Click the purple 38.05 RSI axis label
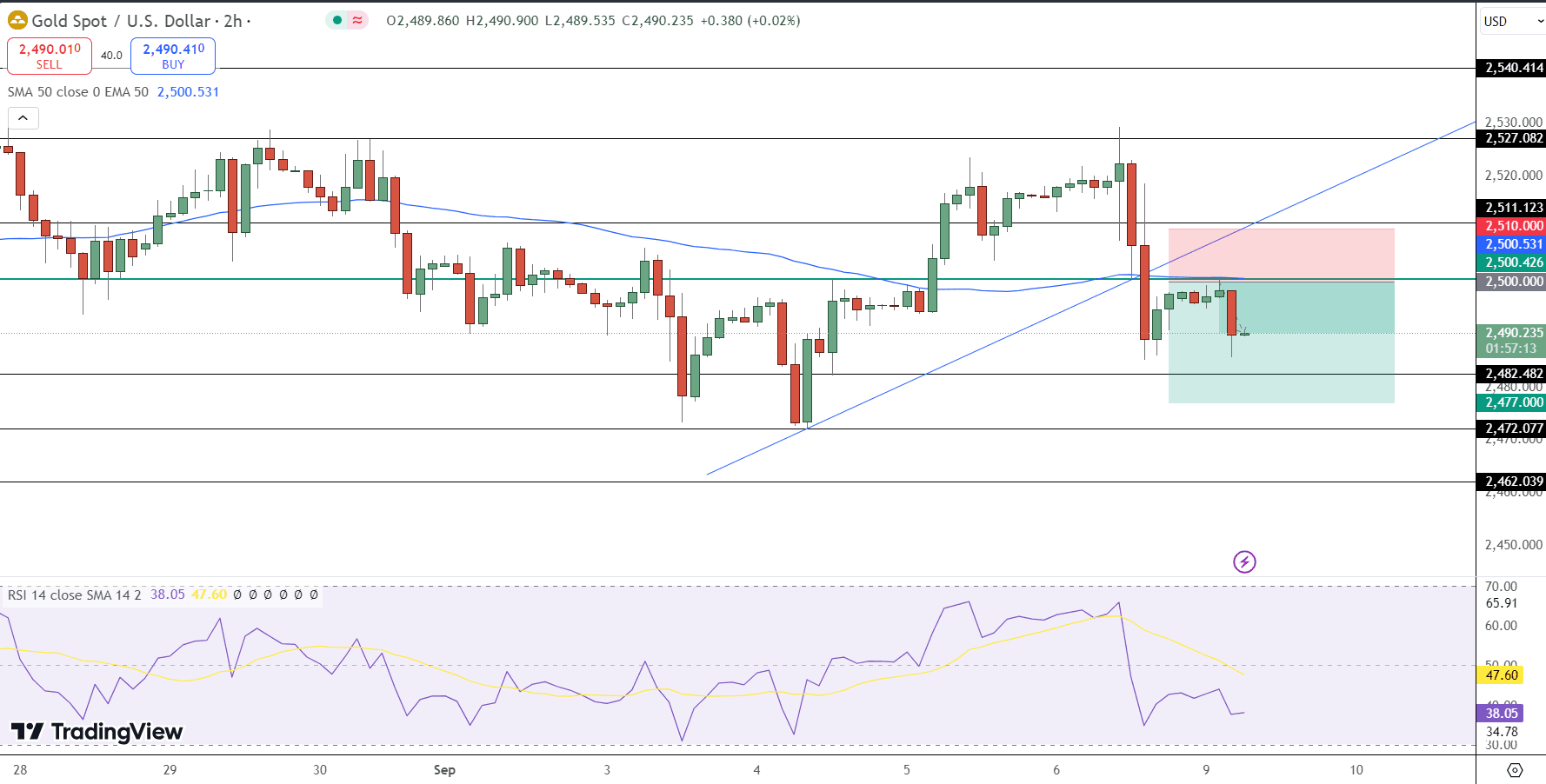 point(1501,714)
